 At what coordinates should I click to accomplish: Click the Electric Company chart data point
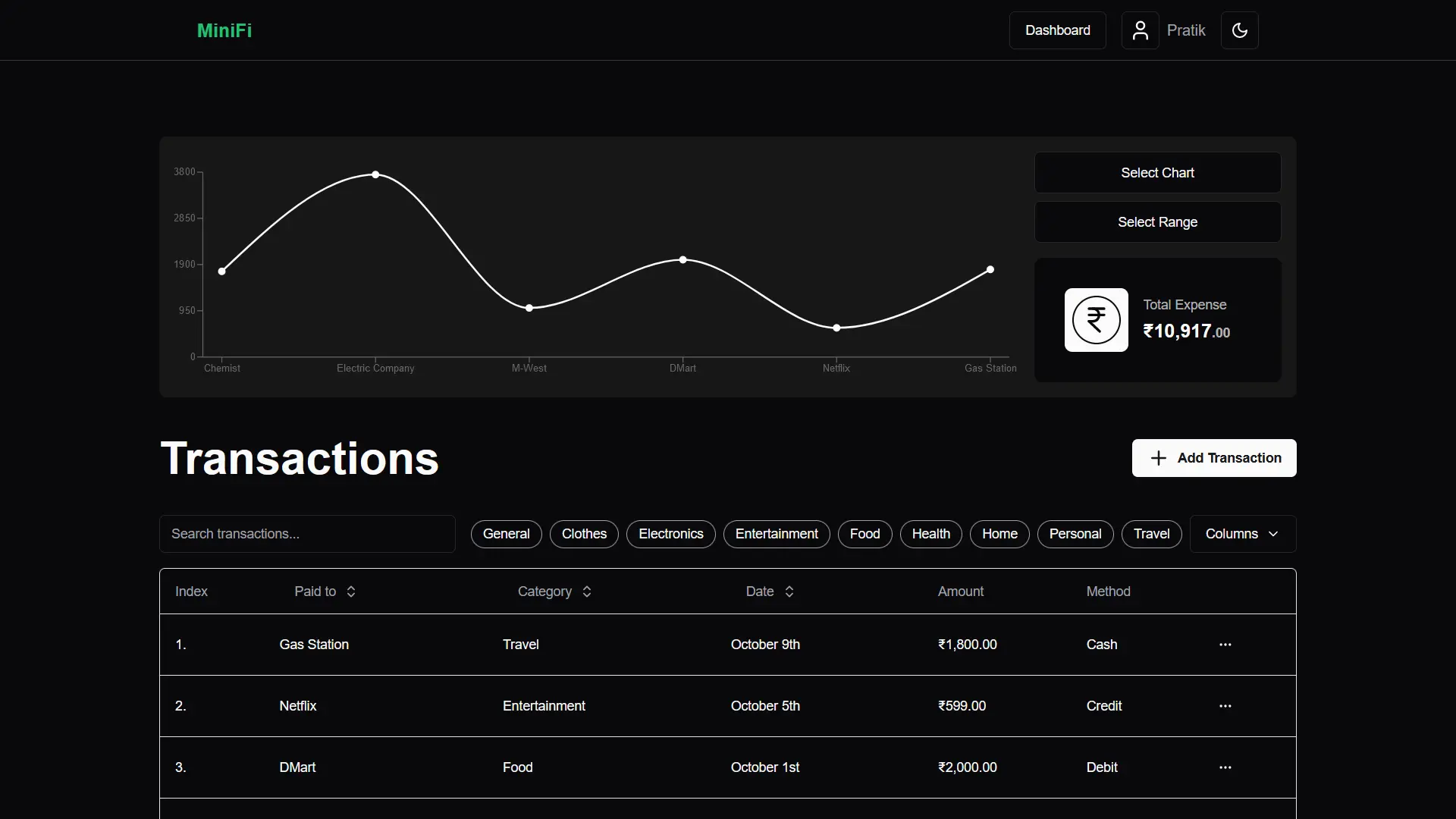click(x=375, y=175)
